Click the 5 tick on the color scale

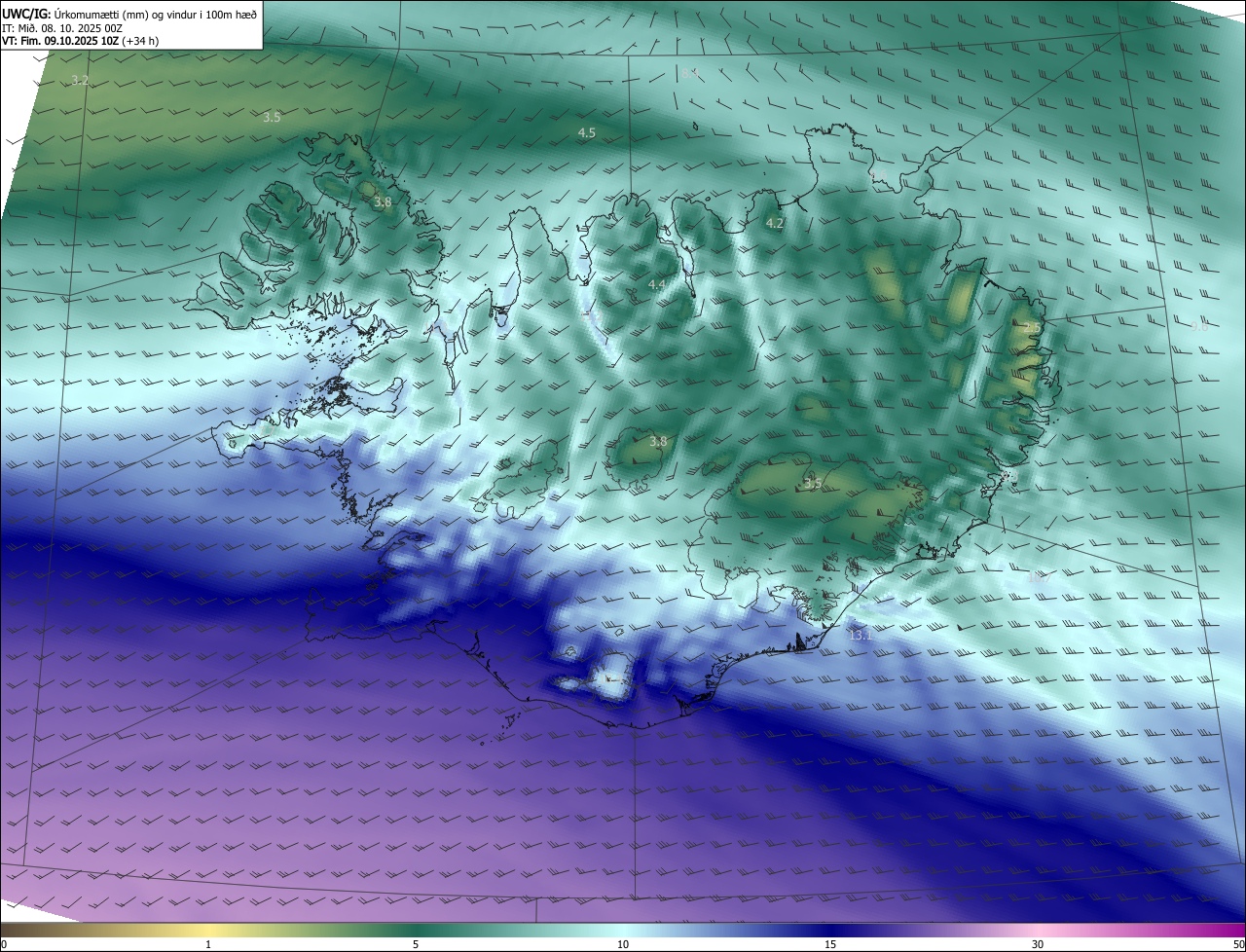416,944
